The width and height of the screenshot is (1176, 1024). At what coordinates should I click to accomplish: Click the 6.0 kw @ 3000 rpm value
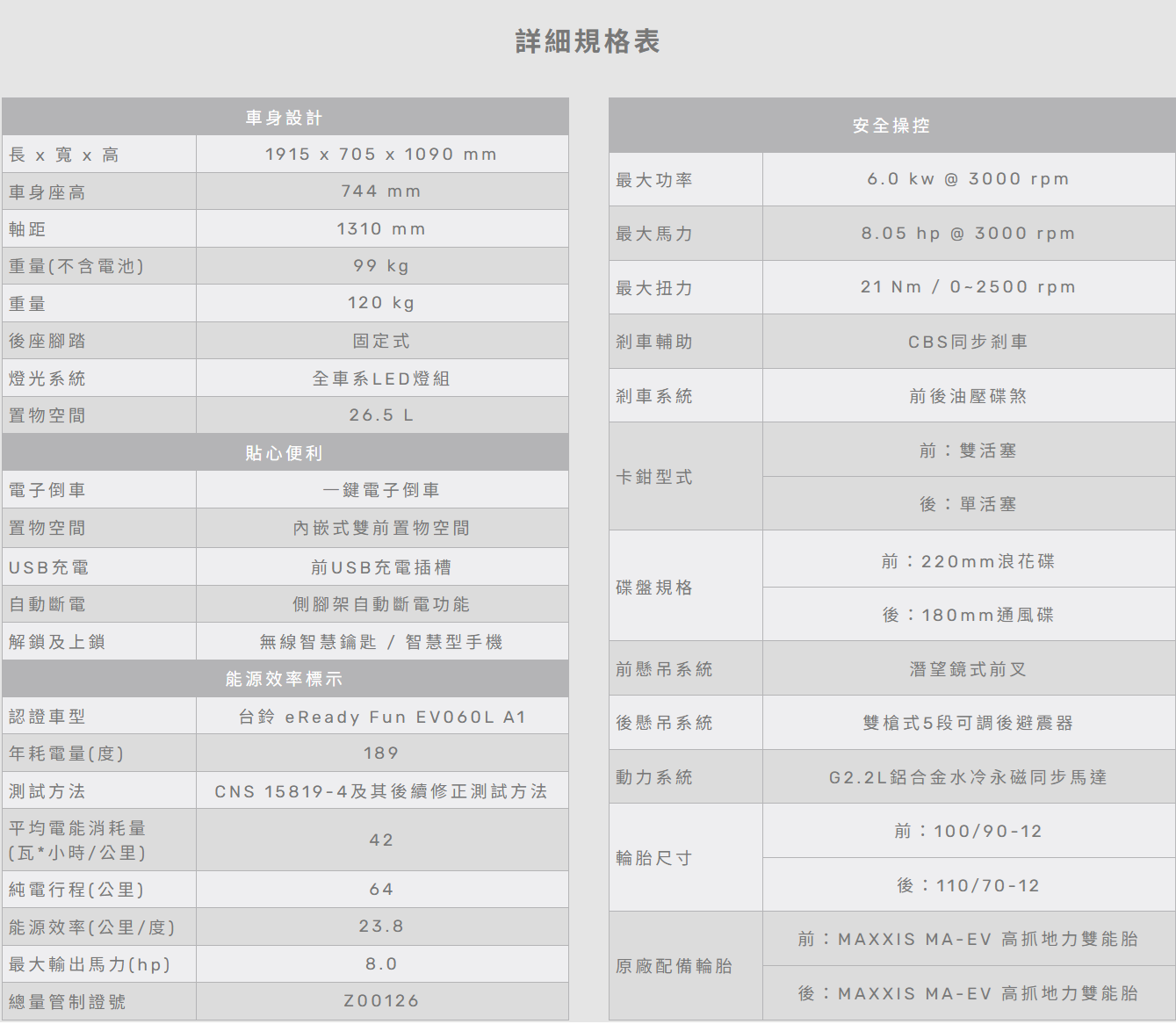click(x=968, y=179)
